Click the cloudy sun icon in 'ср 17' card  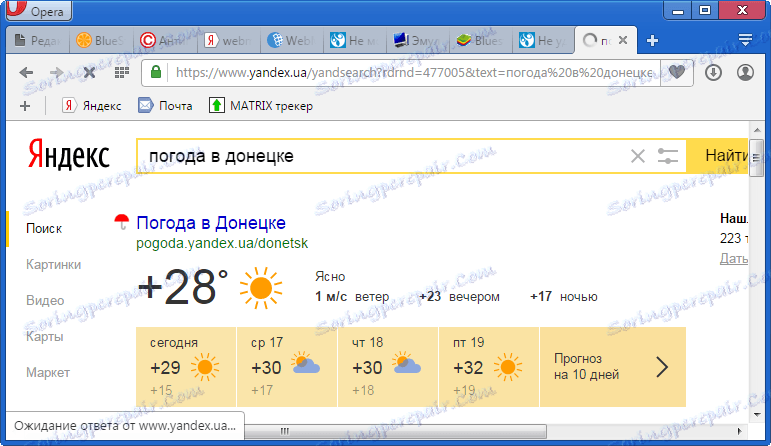(x=305, y=363)
